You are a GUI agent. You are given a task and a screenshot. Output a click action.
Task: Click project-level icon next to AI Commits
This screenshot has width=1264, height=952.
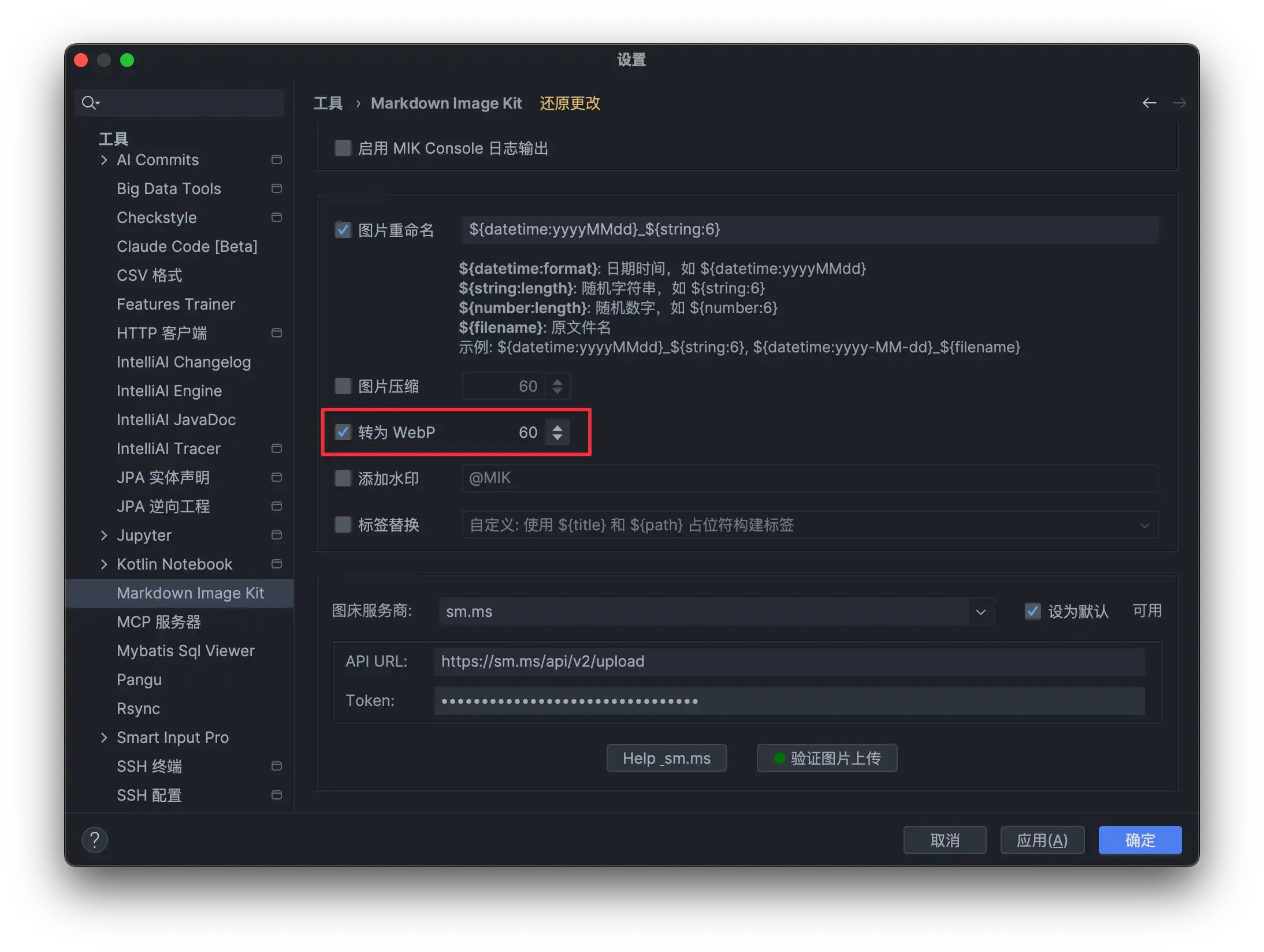(x=277, y=159)
